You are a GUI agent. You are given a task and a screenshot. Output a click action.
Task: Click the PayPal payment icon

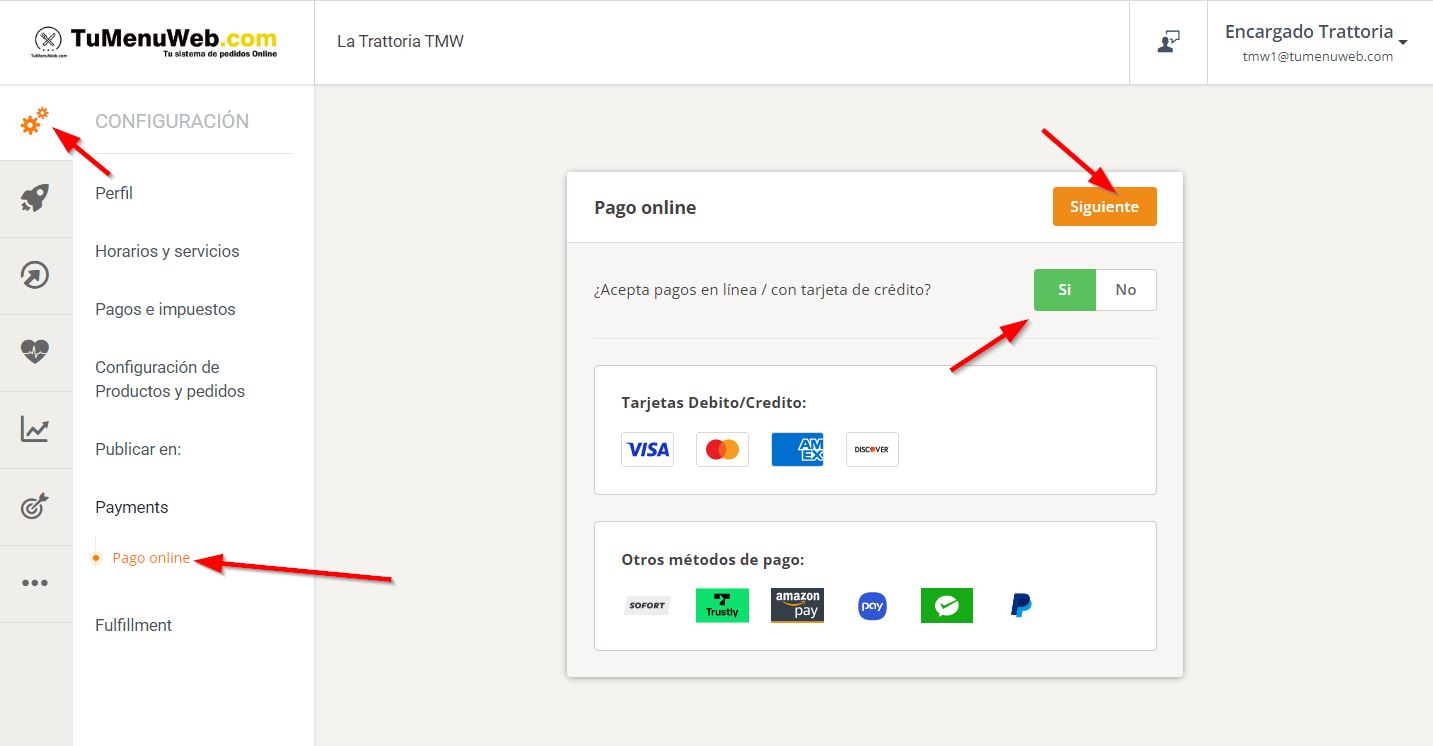1021,605
